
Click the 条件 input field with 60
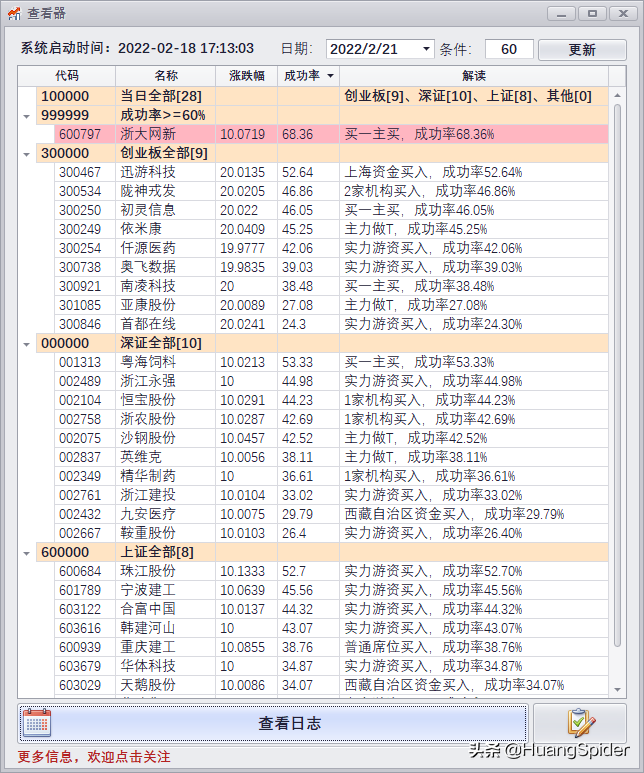click(509, 49)
